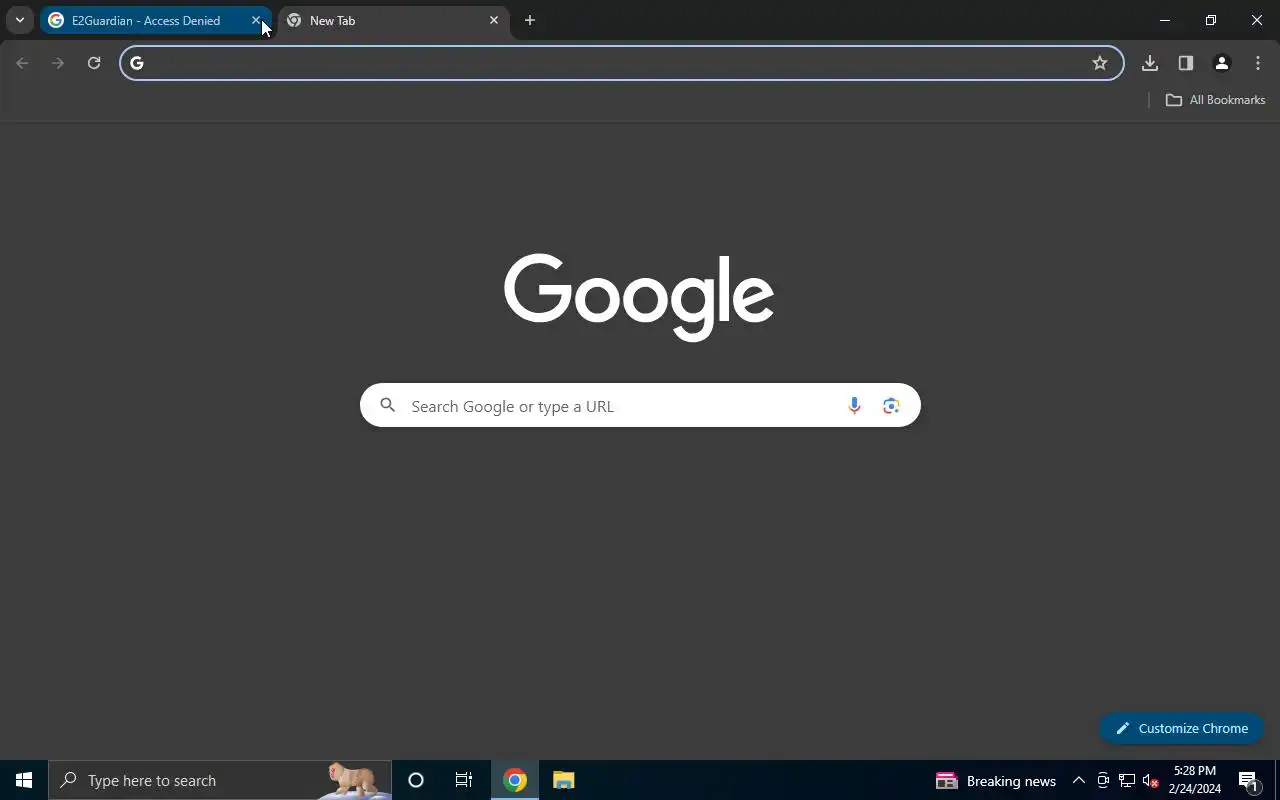Open File Explorer from the taskbar

pyautogui.click(x=563, y=780)
